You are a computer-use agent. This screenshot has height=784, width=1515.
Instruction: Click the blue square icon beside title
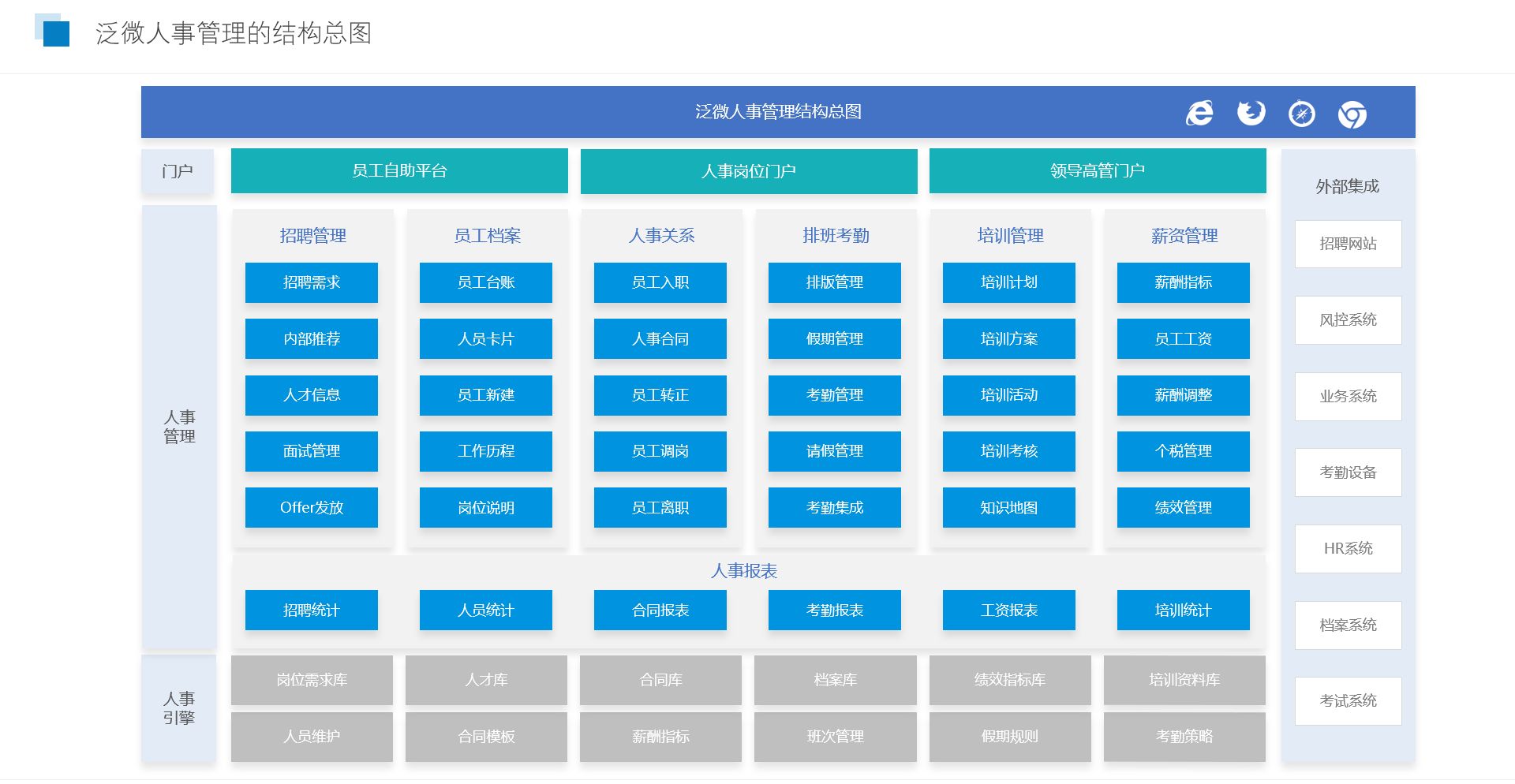[x=54, y=32]
